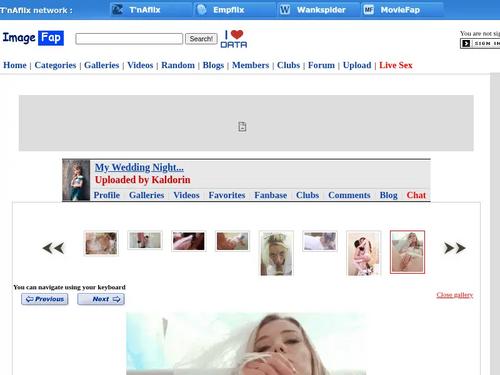Open the I love DATA badge

coord(234,39)
